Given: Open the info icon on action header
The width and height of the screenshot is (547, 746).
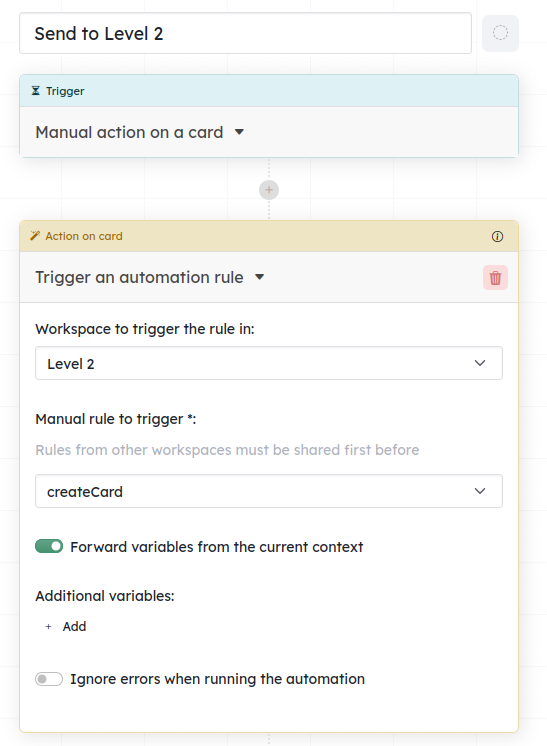Looking at the screenshot, I should pyautogui.click(x=497, y=236).
